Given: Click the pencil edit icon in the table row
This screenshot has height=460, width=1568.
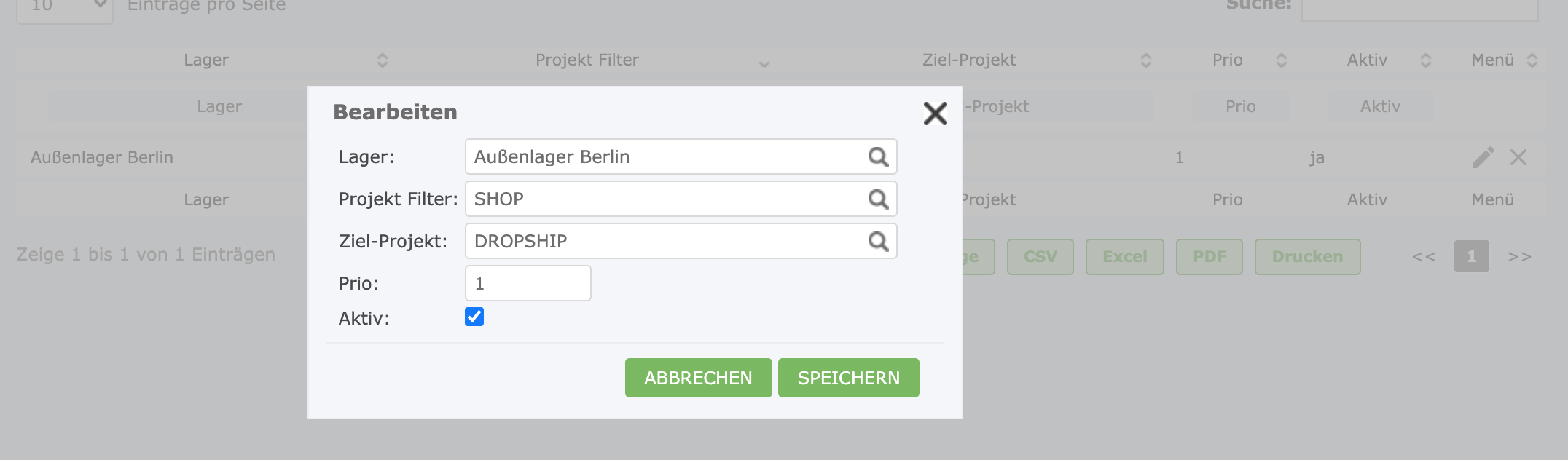Looking at the screenshot, I should pos(1483,157).
